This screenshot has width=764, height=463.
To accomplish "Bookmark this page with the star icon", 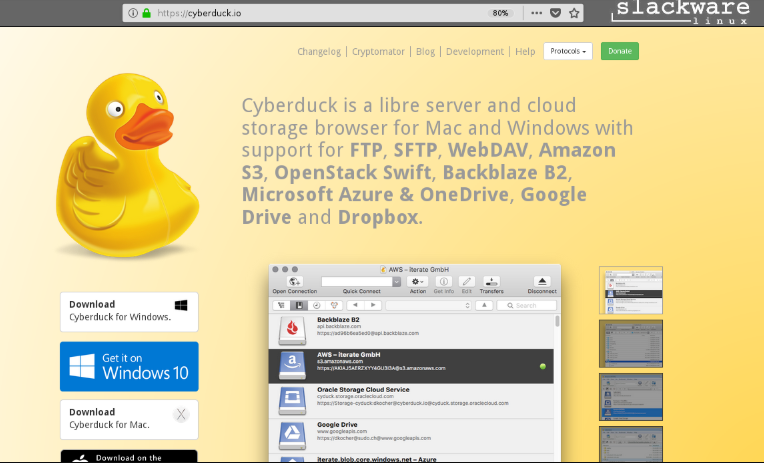I will click(x=574, y=13).
